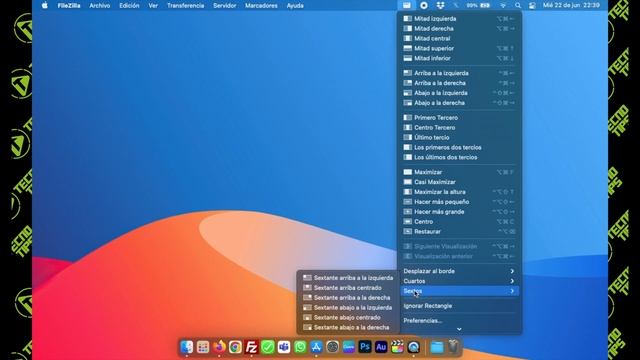This screenshot has height=360, width=640.
Task: Open Control Center in the menu bar
Action: coord(532,5)
